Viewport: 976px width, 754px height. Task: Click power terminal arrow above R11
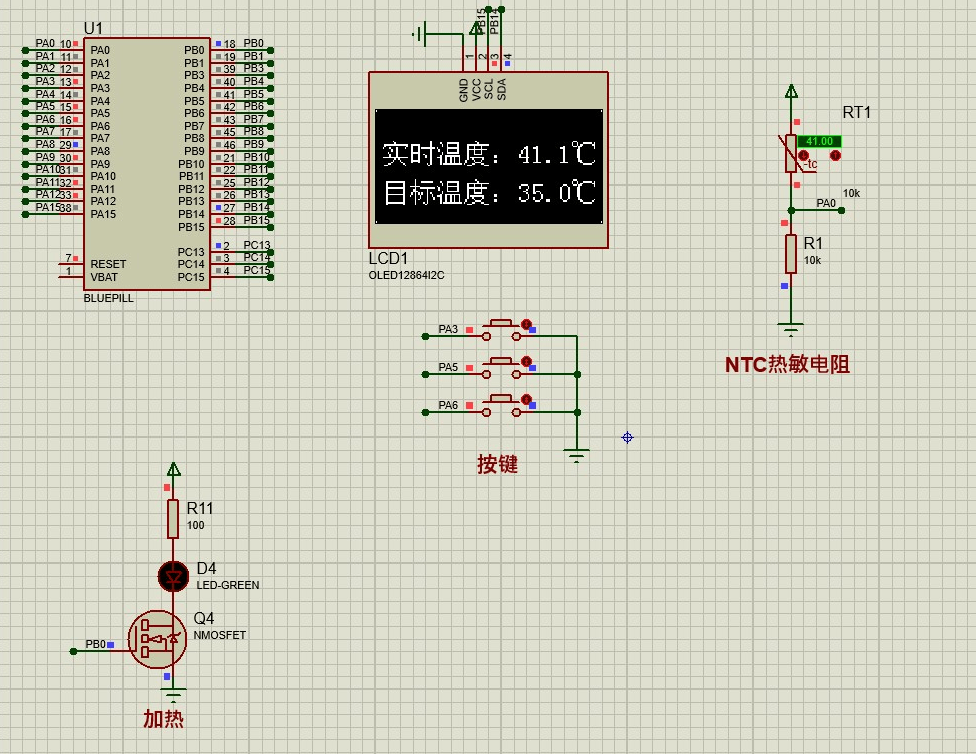(x=173, y=469)
